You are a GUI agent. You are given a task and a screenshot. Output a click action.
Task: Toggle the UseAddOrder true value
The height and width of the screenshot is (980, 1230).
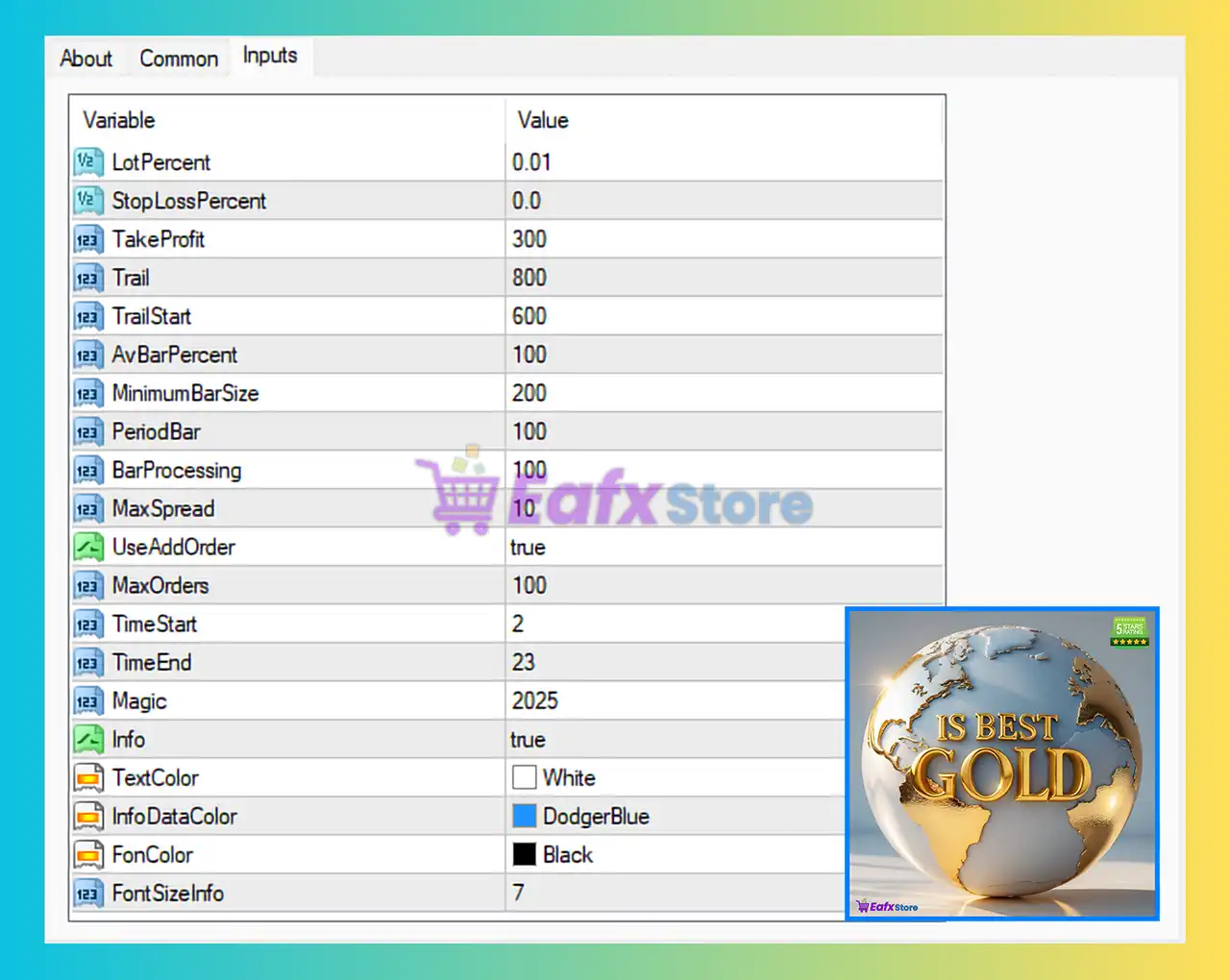[x=528, y=548]
